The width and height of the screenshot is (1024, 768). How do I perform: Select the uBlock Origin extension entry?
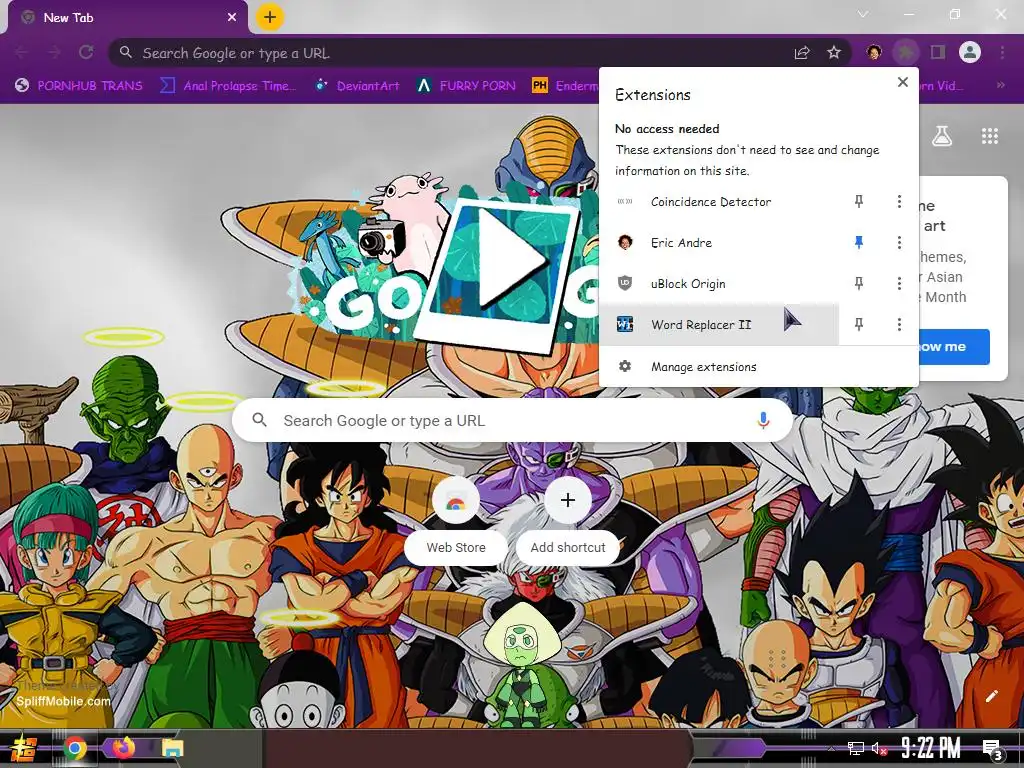[718, 283]
